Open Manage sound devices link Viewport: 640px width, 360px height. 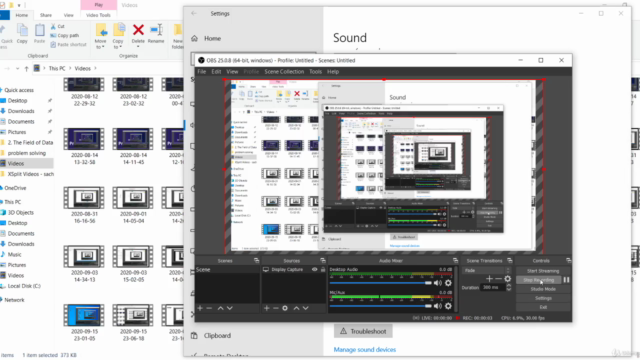365,350
